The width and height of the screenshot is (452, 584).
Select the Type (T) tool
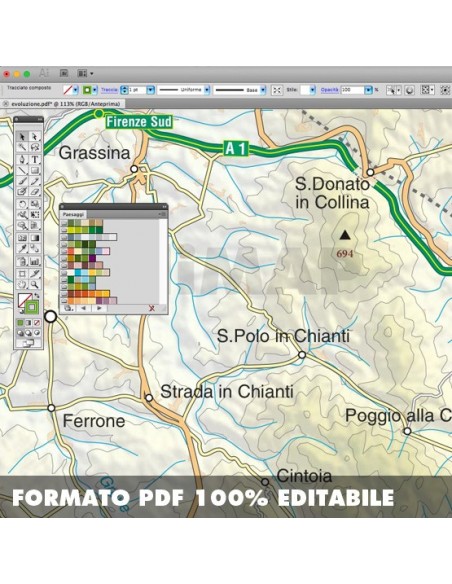(x=35, y=159)
